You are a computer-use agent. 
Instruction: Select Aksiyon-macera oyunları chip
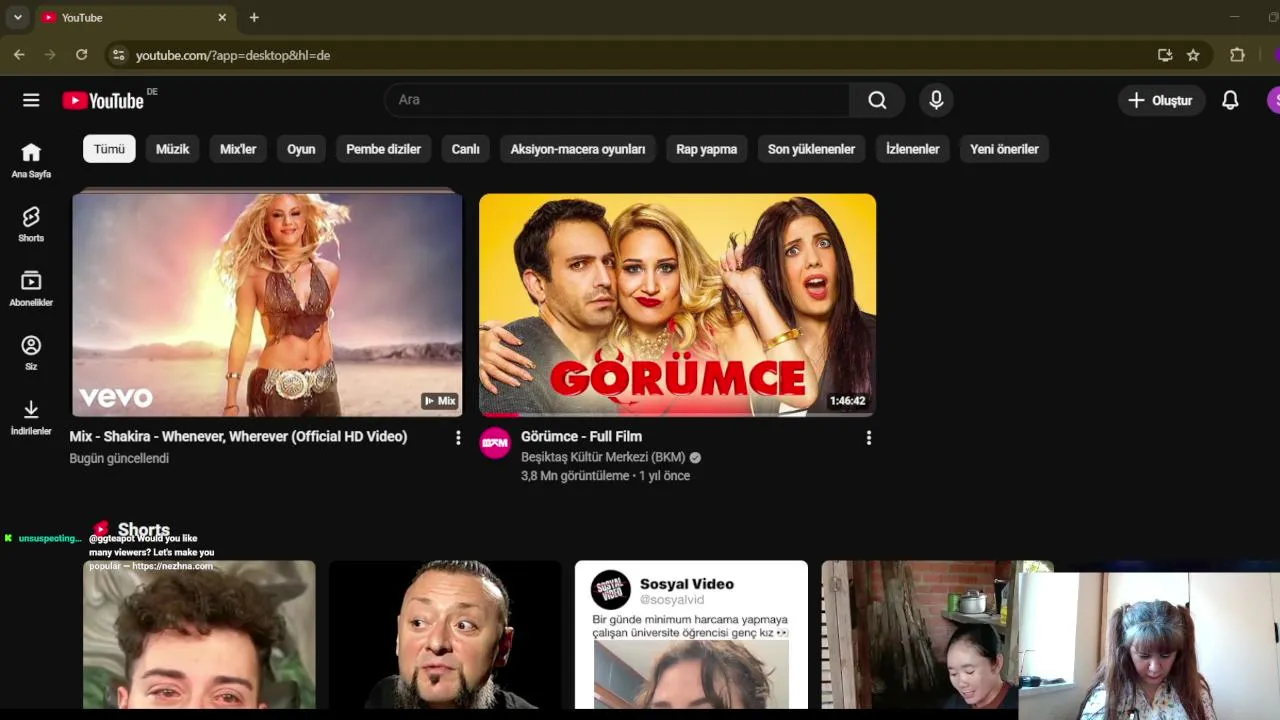coord(578,149)
